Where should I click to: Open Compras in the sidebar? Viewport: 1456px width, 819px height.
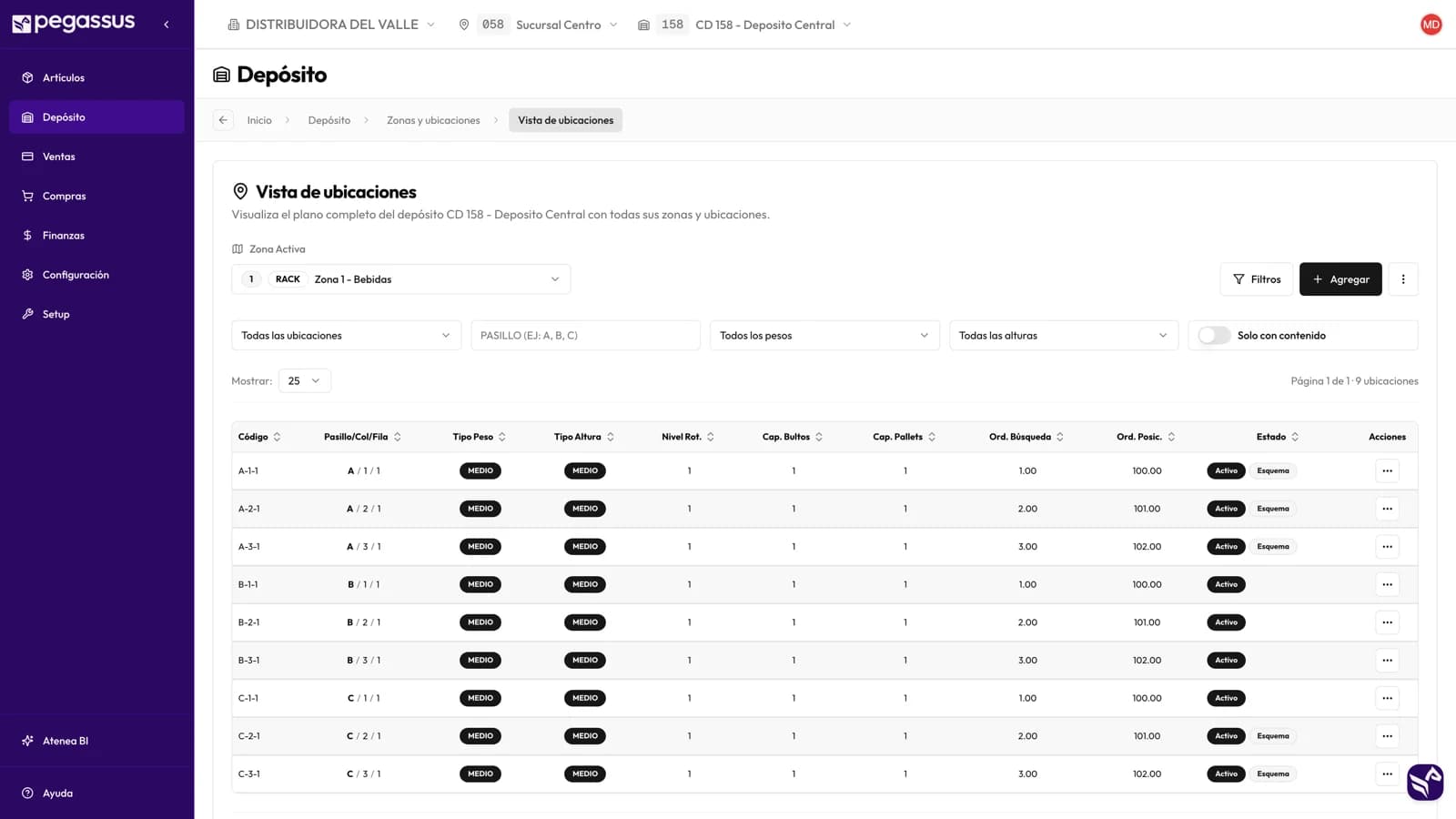click(x=97, y=196)
